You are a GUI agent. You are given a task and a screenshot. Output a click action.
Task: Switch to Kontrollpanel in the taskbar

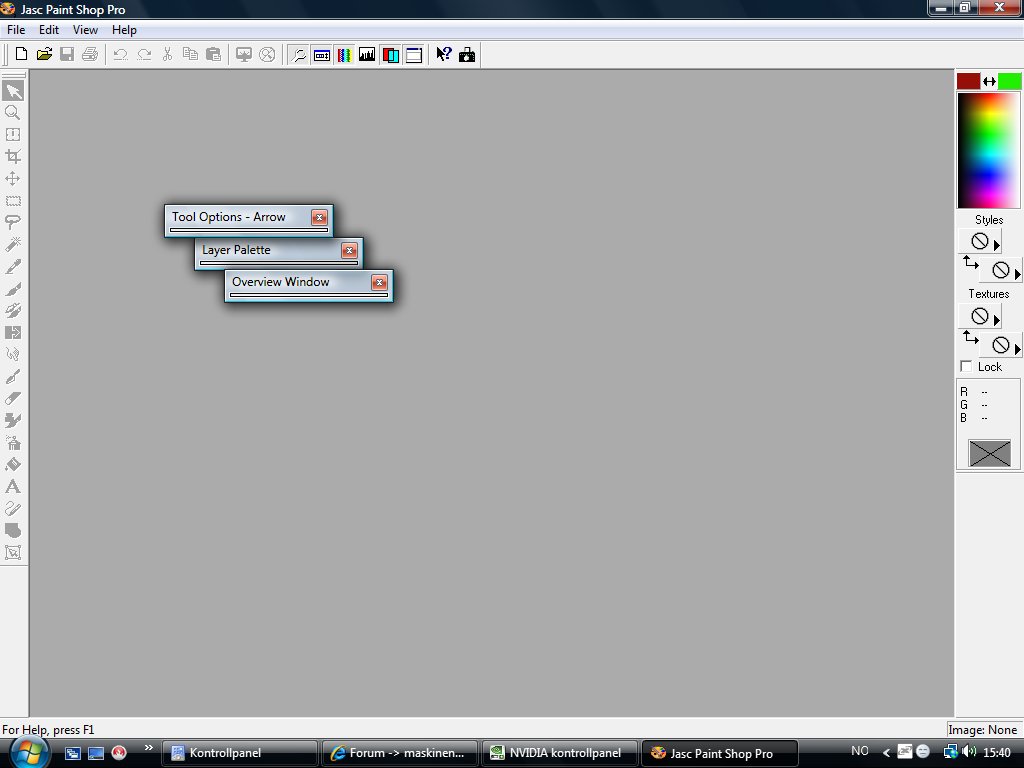(240, 753)
